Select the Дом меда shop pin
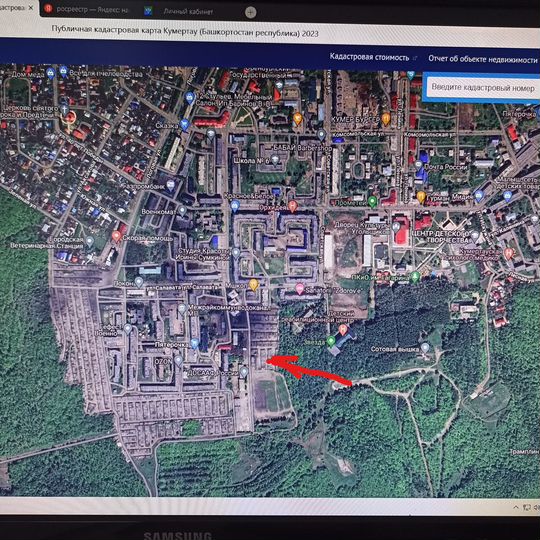The width and height of the screenshot is (540, 540). coord(51,73)
